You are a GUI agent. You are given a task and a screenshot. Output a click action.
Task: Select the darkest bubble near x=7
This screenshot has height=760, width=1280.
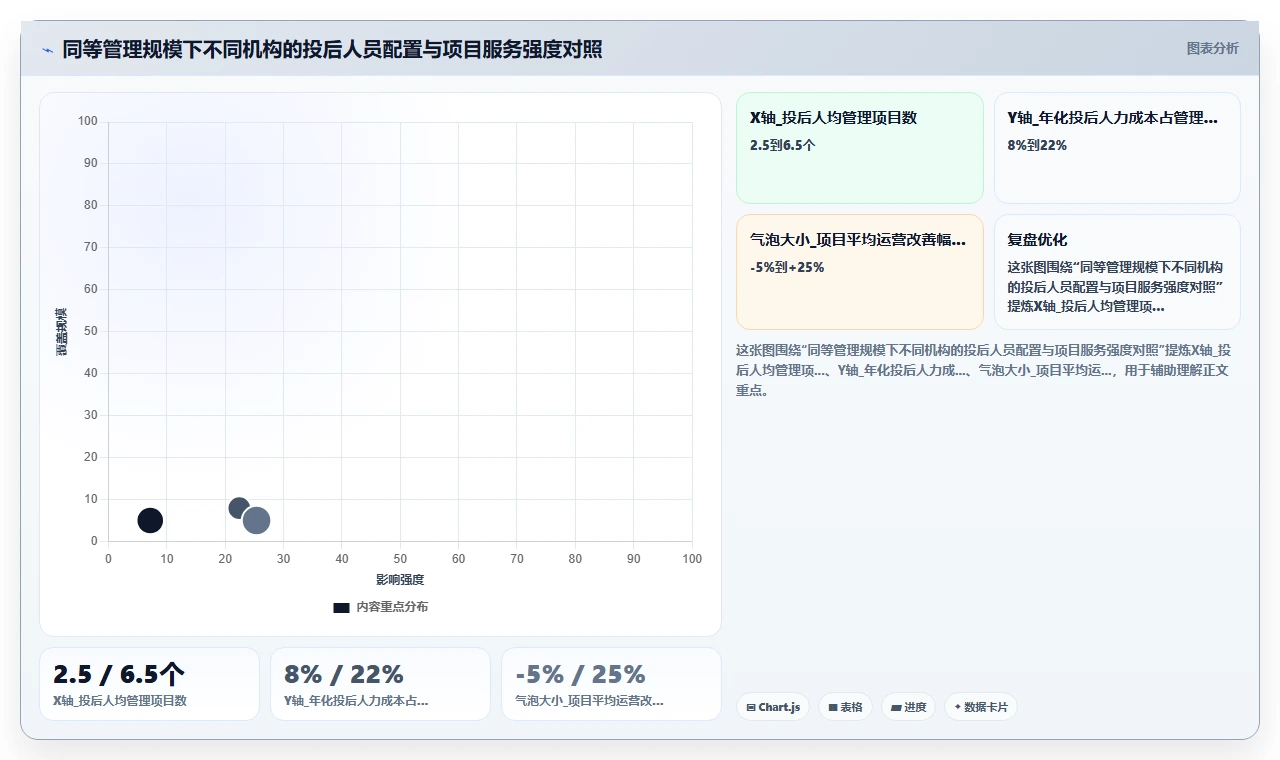(150, 520)
